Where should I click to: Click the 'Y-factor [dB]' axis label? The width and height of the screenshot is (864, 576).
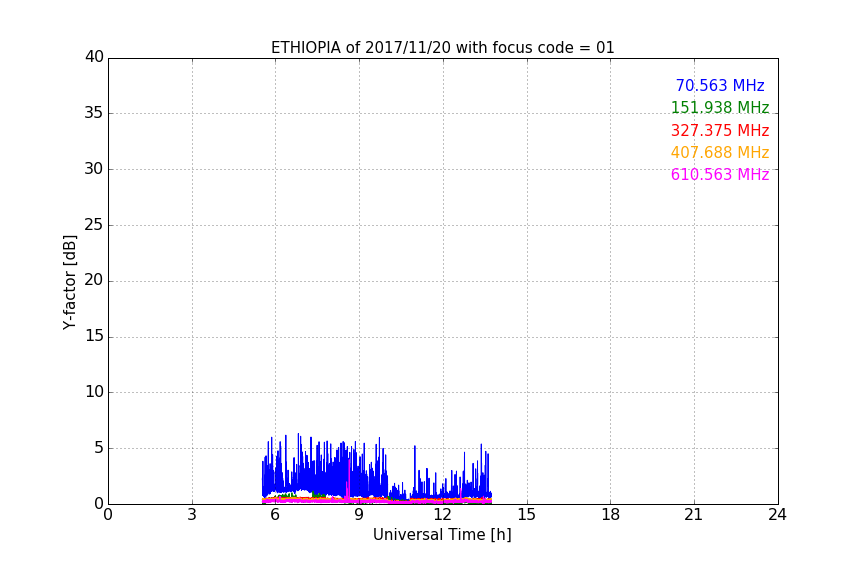[x=69, y=282]
